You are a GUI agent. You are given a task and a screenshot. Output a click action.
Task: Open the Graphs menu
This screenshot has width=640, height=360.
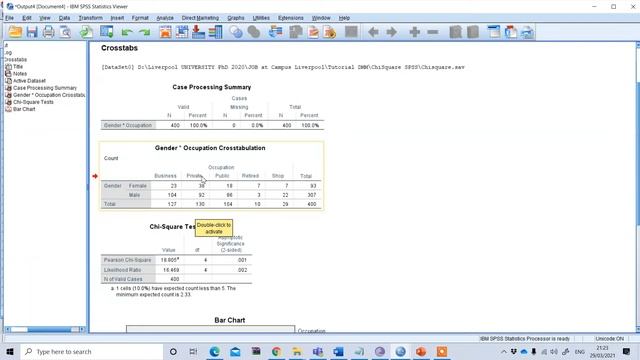coord(236,18)
